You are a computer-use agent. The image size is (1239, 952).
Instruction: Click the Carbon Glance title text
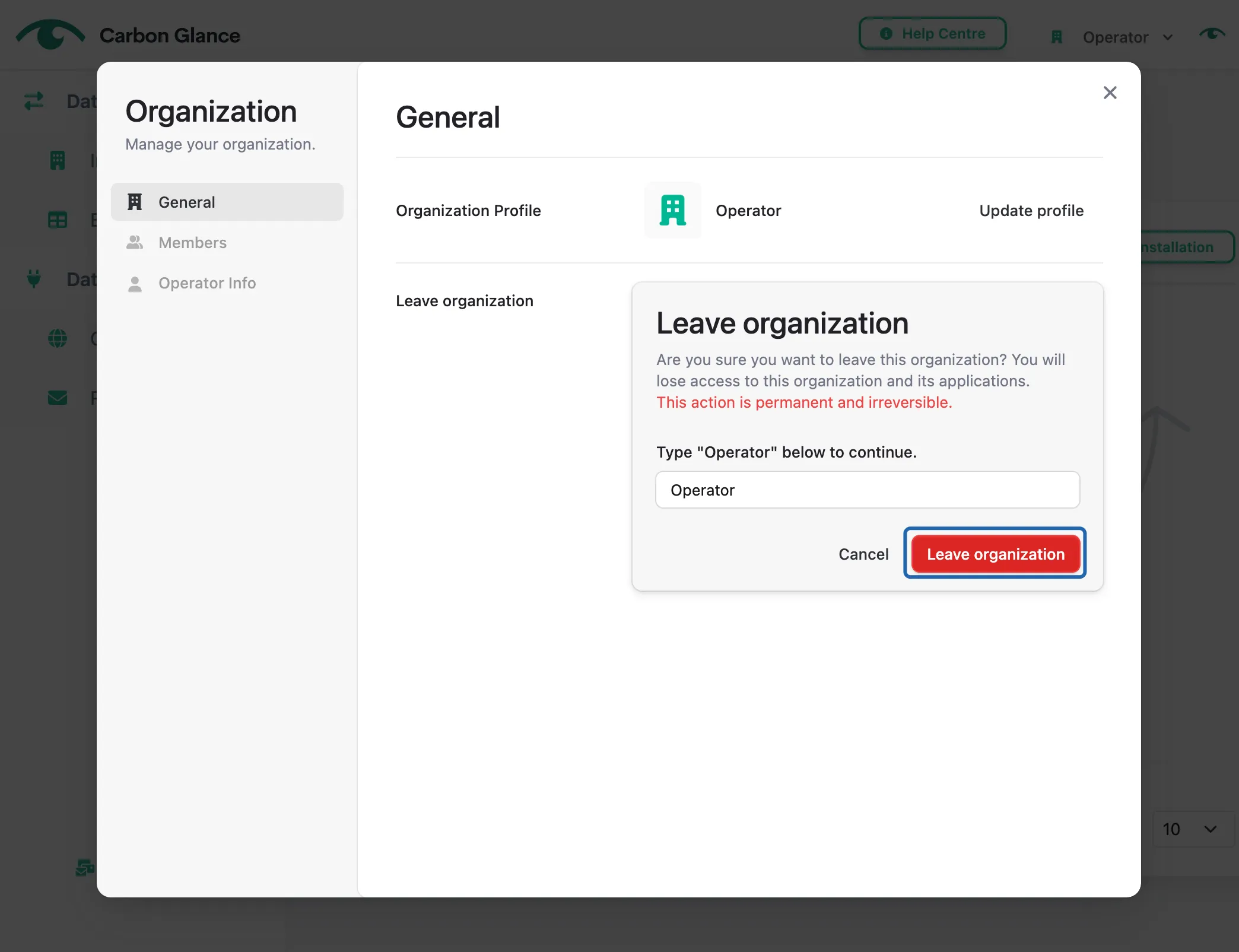tap(170, 36)
